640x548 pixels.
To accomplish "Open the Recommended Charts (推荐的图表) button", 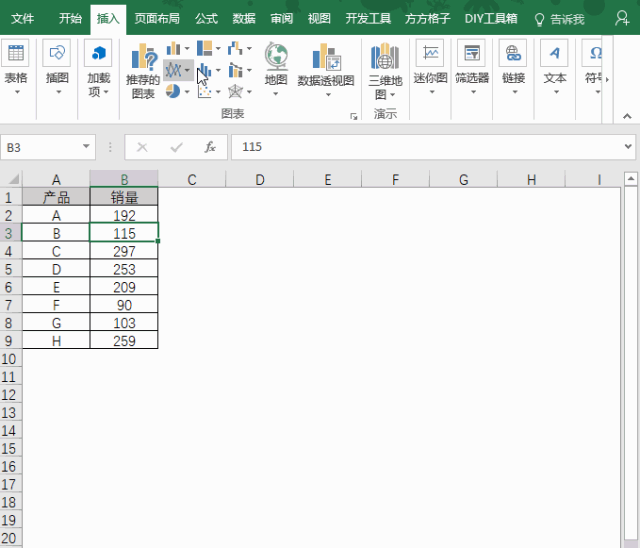I will click(x=143, y=70).
